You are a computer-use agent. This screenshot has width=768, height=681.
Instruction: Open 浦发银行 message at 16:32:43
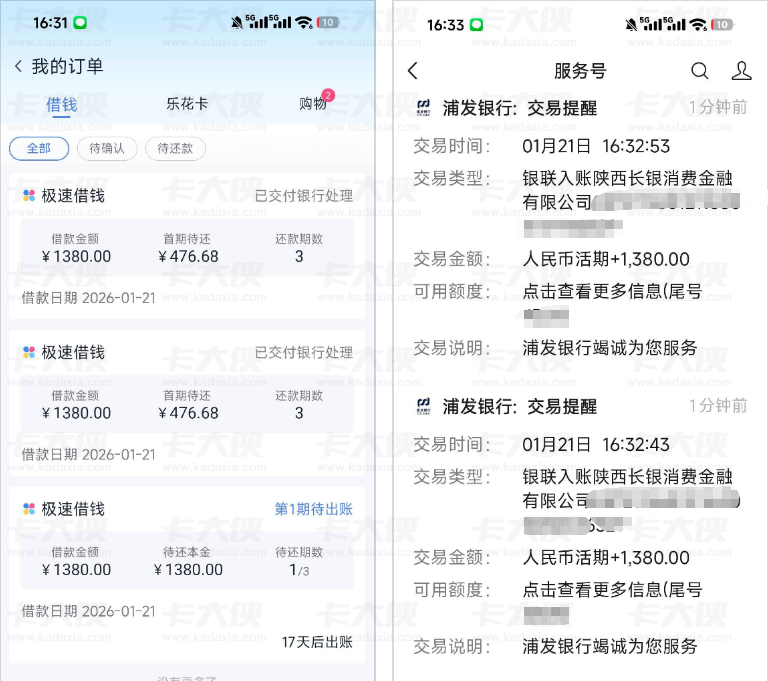click(x=580, y=527)
